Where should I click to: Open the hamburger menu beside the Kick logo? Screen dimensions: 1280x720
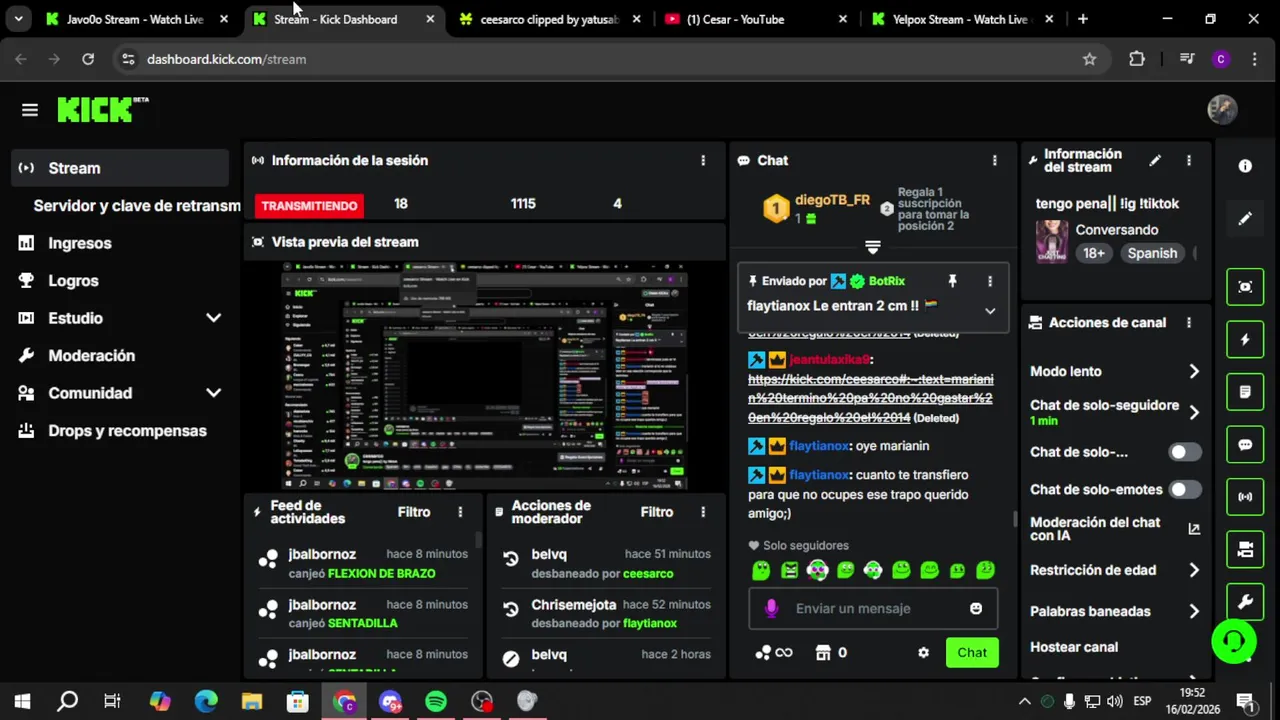click(x=29, y=110)
